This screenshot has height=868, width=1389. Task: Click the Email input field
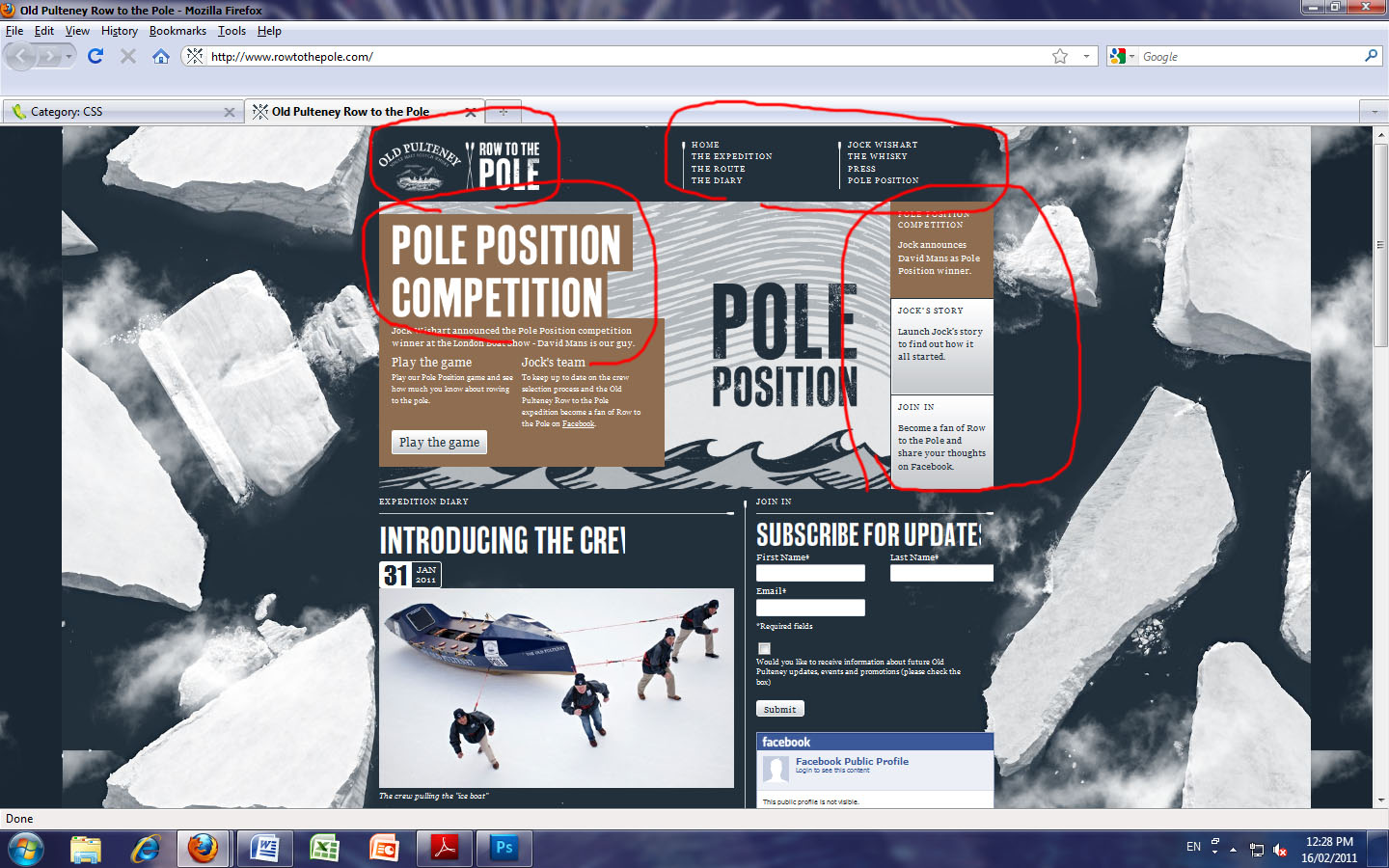810,608
